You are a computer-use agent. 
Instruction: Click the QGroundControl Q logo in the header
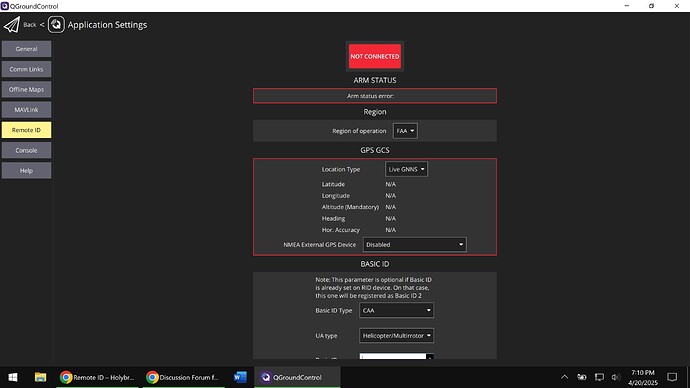click(56, 25)
